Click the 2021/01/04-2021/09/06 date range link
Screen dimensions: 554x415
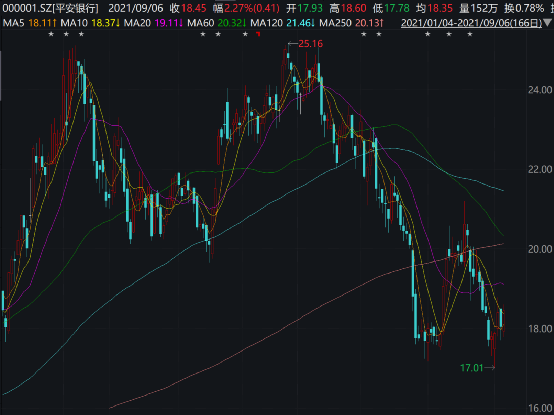click(x=471, y=23)
